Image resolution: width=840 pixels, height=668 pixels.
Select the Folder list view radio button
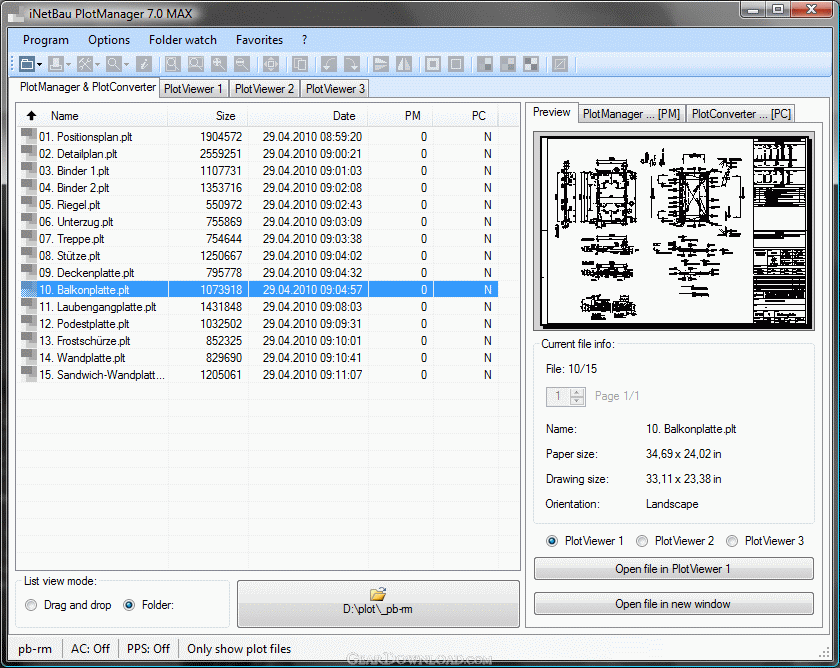point(129,605)
